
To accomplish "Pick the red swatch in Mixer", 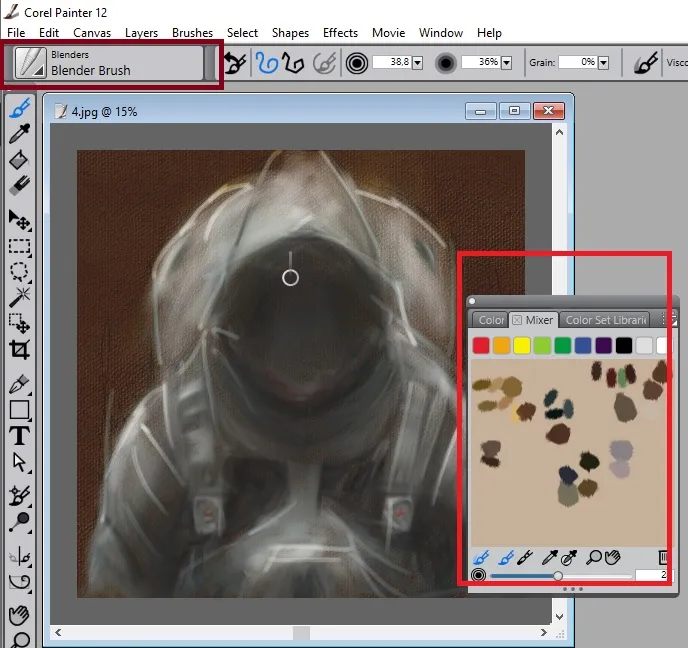I will tap(481, 346).
